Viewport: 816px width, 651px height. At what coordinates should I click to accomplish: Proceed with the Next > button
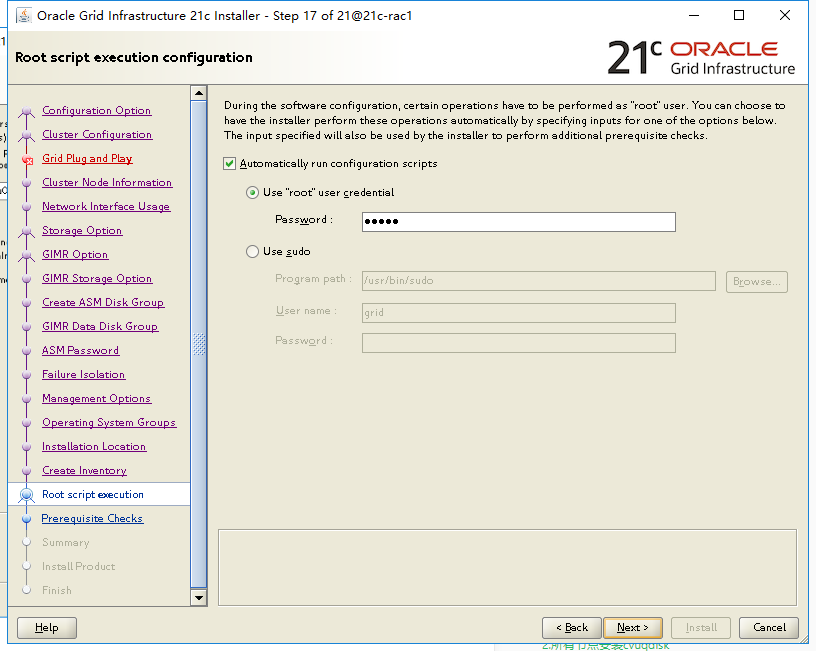click(x=633, y=628)
